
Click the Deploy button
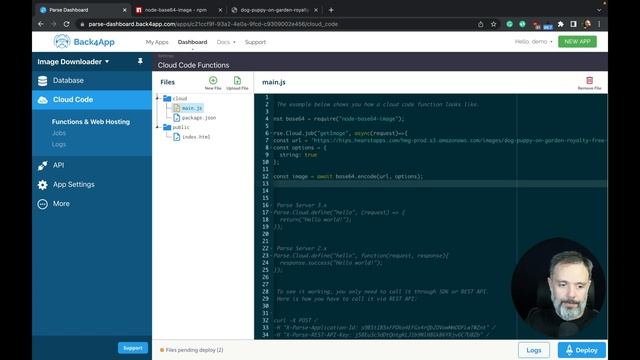(x=582, y=350)
